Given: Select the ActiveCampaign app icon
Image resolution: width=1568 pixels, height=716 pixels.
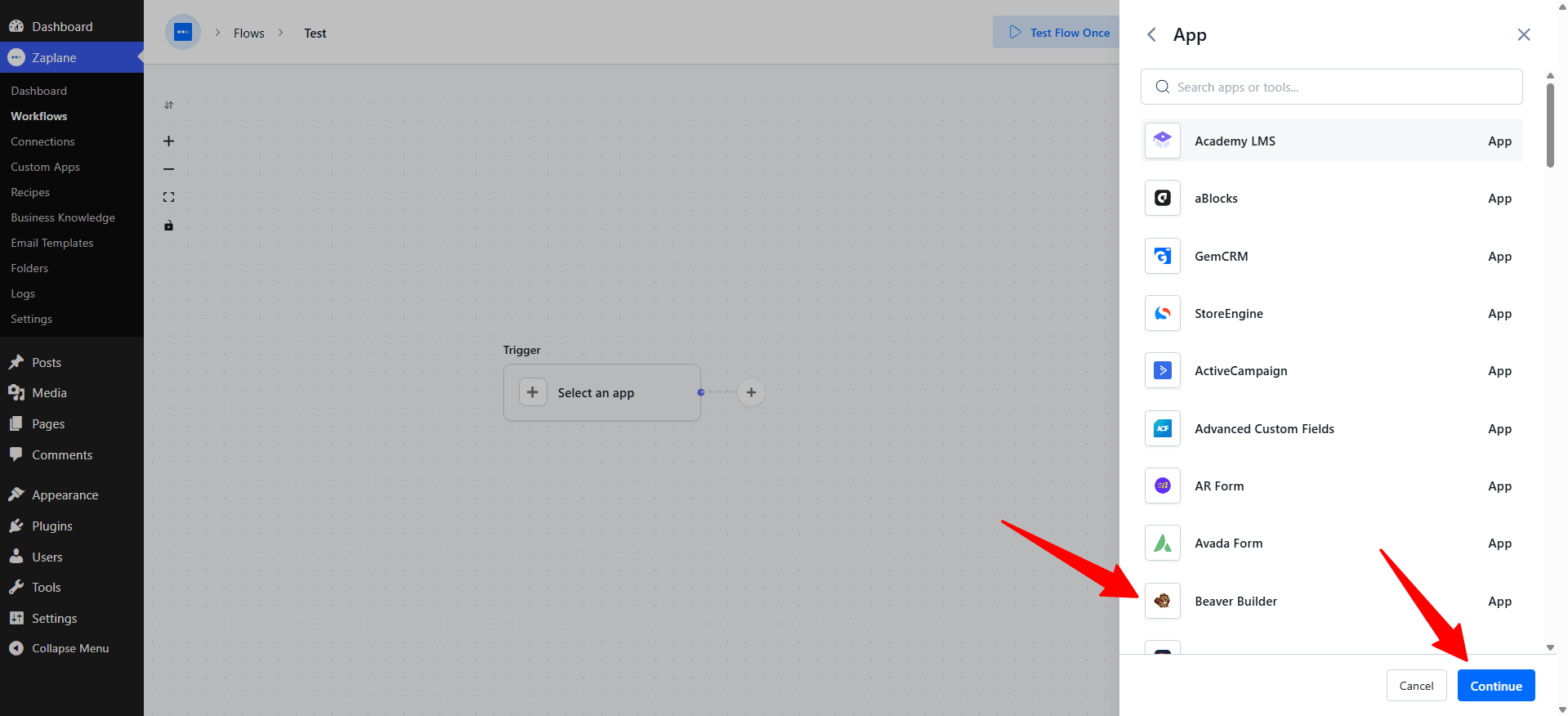Looking at the screenshot, I should 1163,370.
